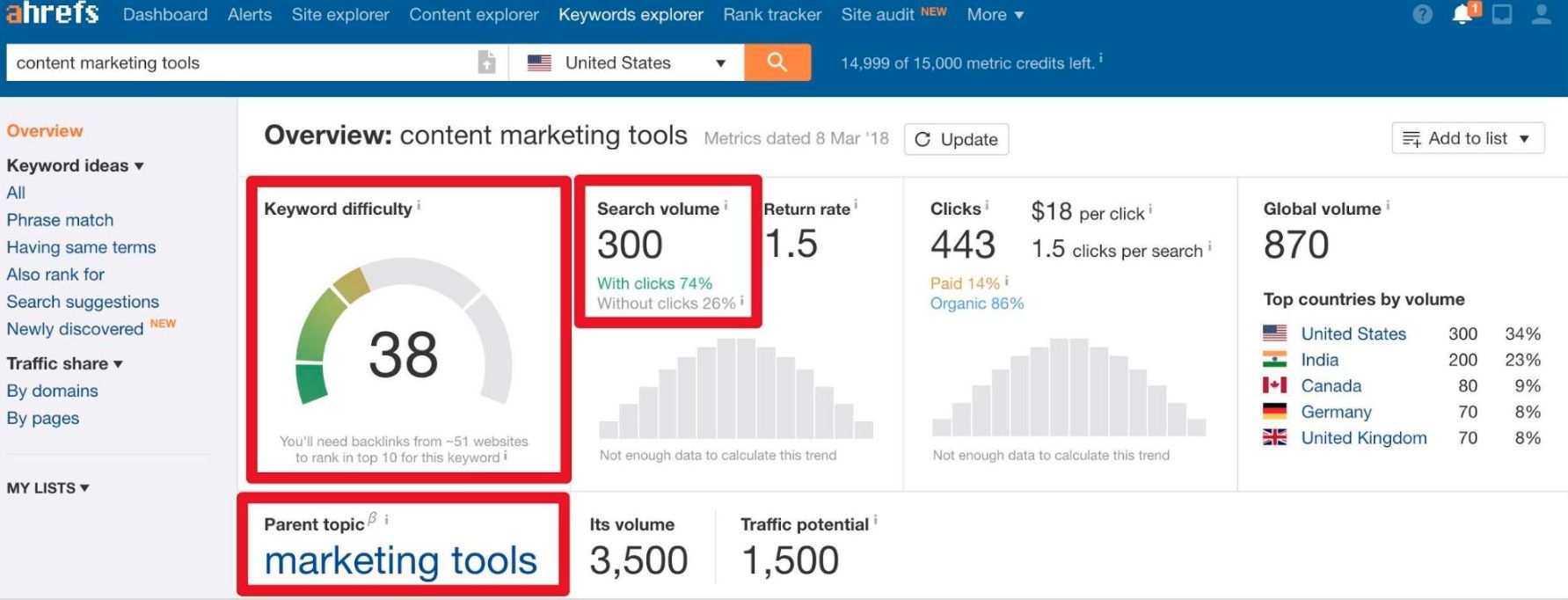Switch to Content explorer
The height and width of the screenshot is (600, 1568).
click(474, 15)
